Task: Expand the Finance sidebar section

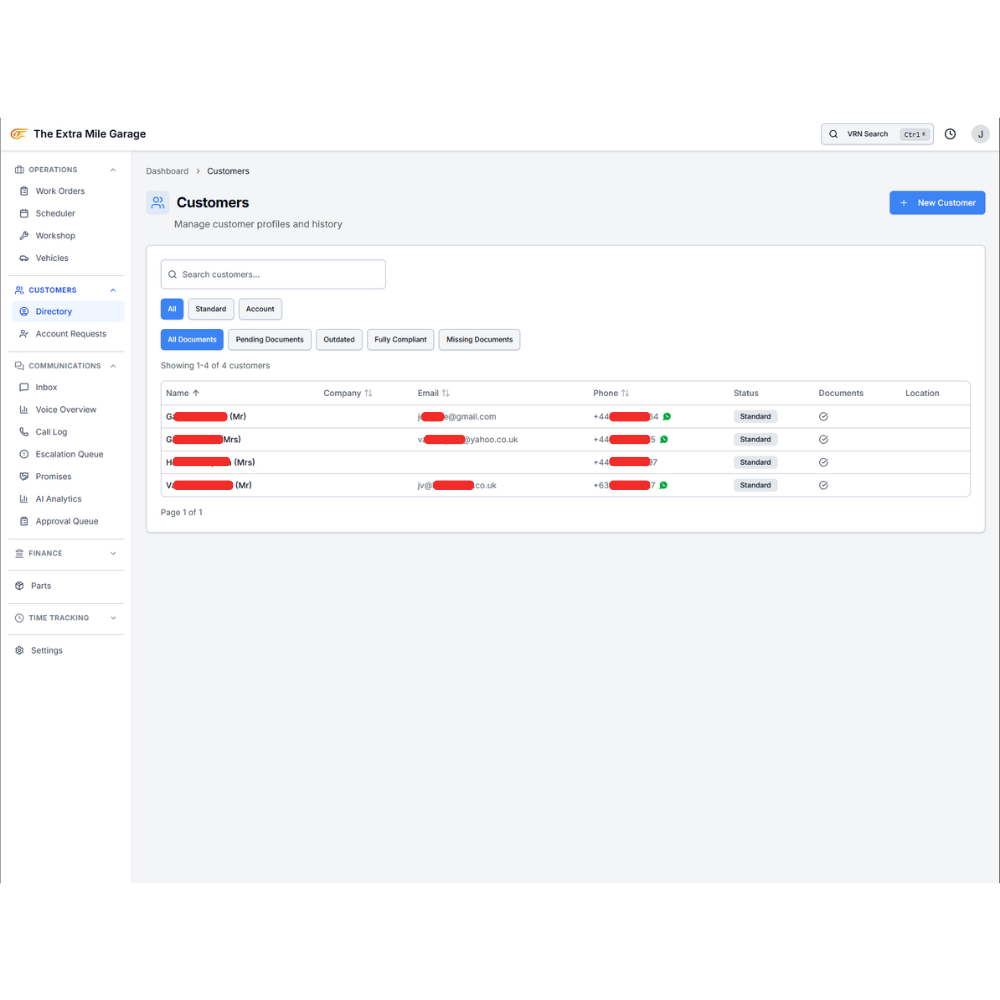Action: coord(66,553)
